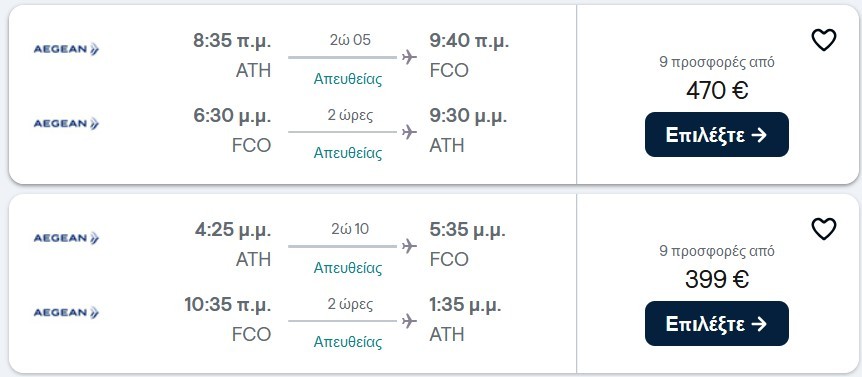Click airplane icon on 10:35 π.μ. return line
Screen dimensions: 862x377
(409, 321)
